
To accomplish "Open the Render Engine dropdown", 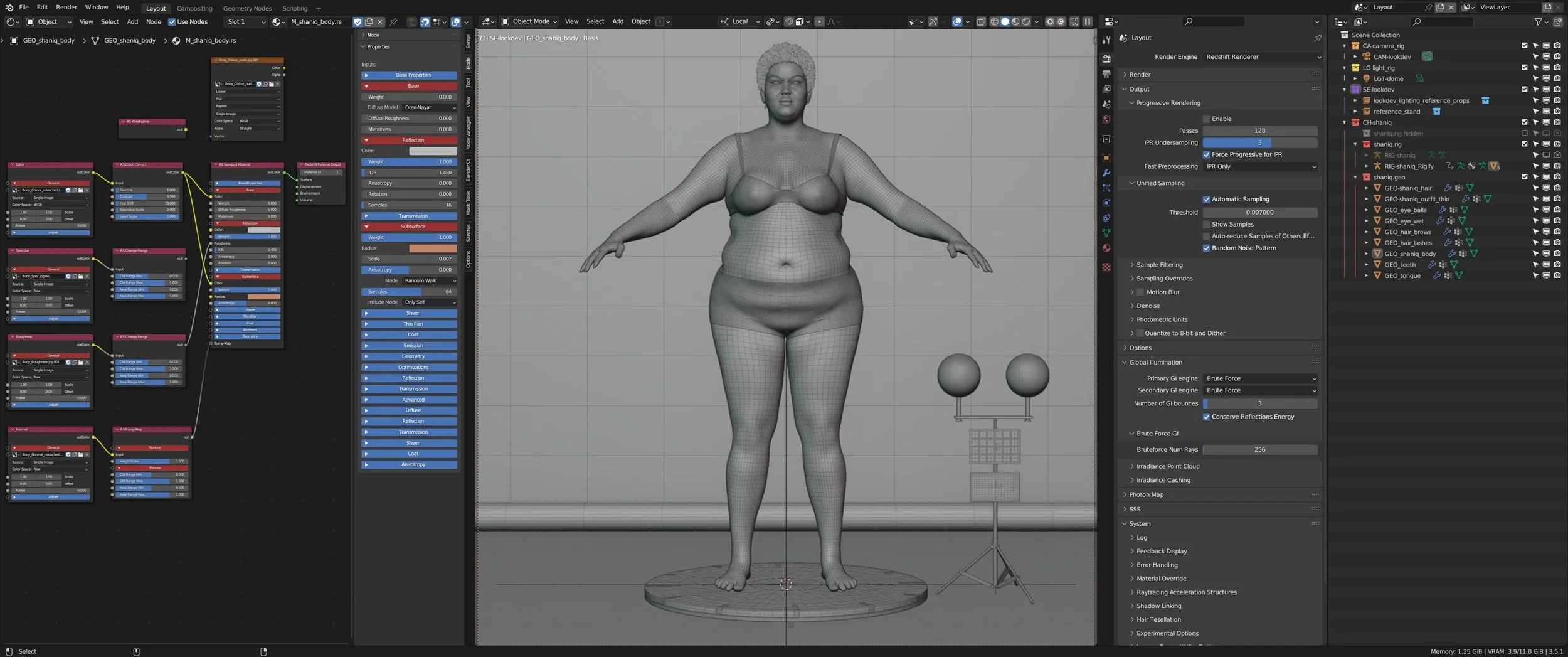I will 1262,56.
